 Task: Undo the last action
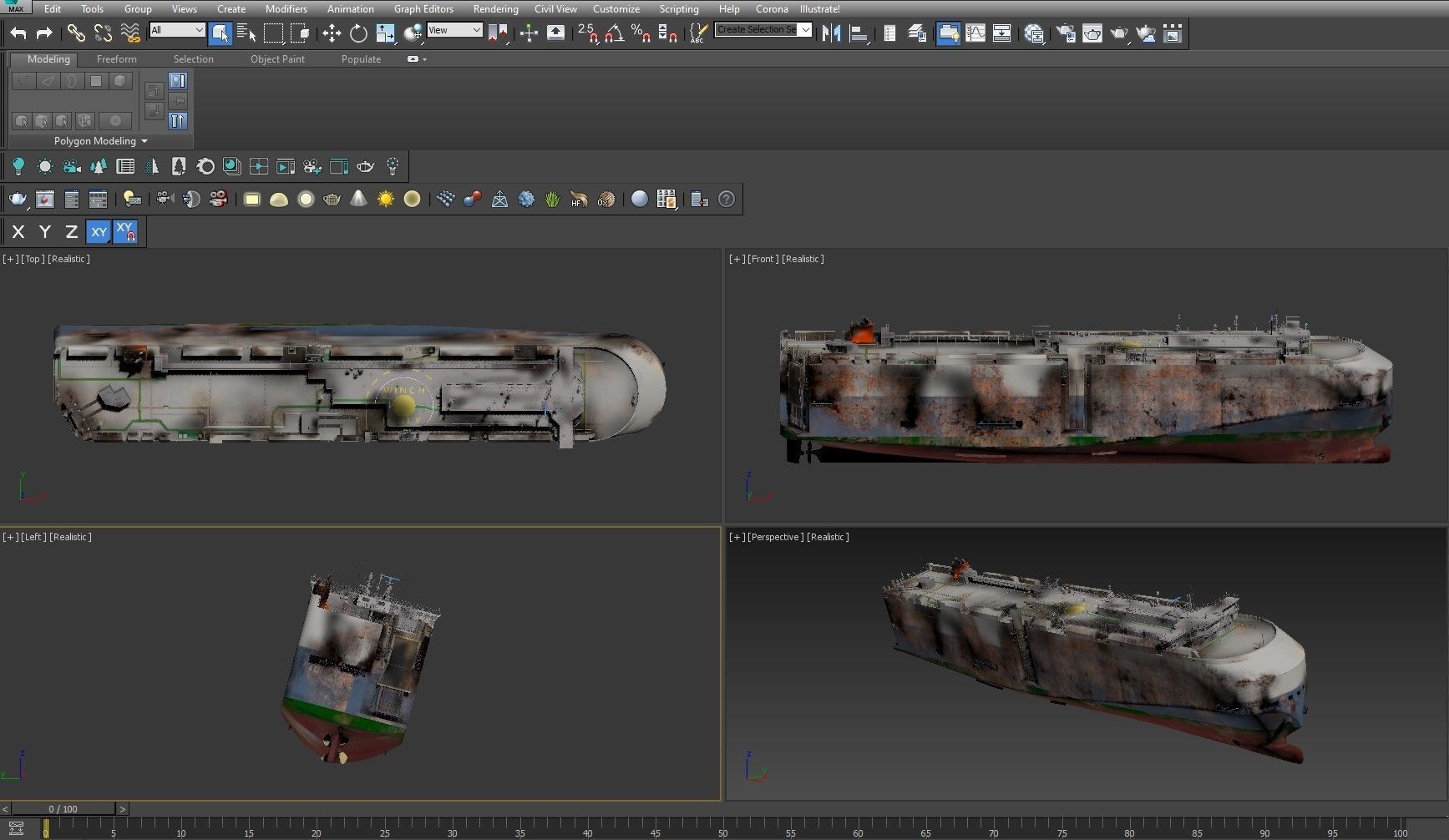click(18, 33)
